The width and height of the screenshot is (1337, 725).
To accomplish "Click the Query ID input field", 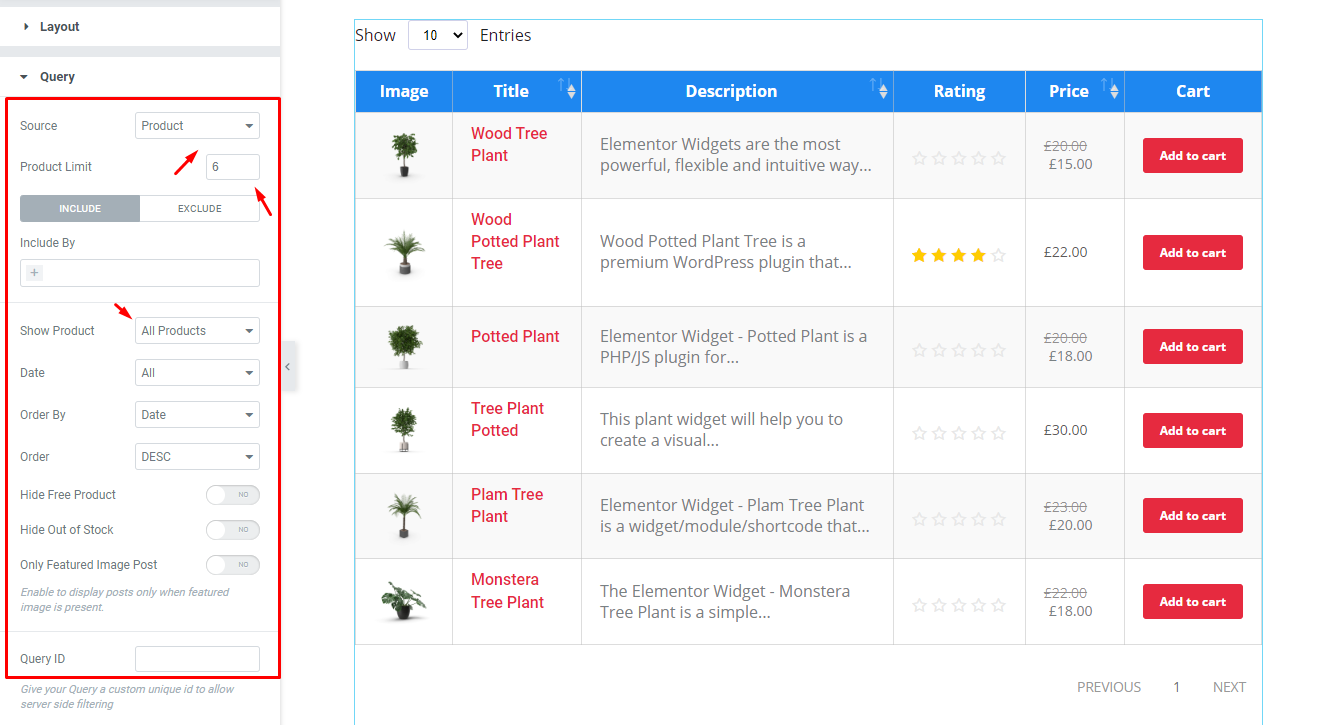I will [197, 658].
